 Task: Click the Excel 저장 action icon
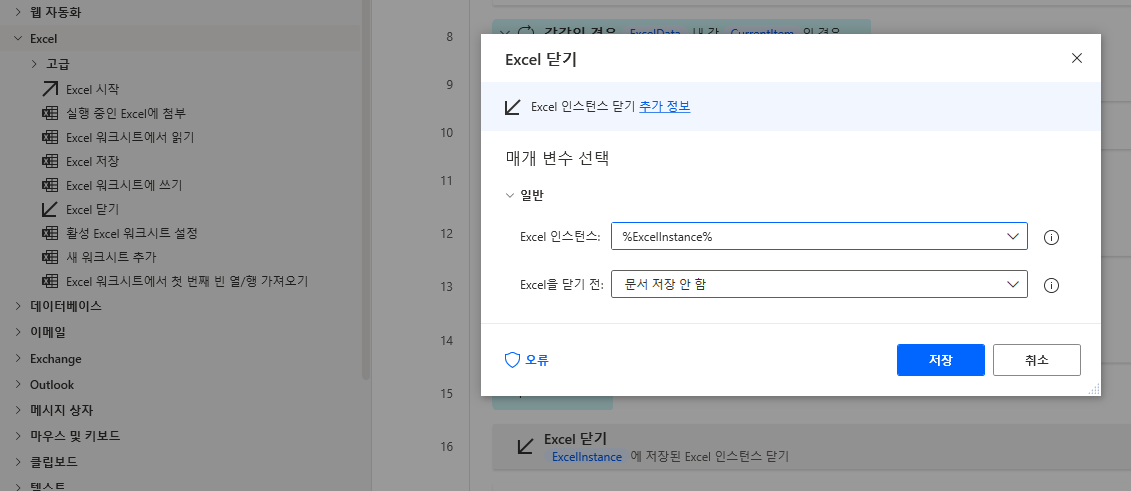50,161
